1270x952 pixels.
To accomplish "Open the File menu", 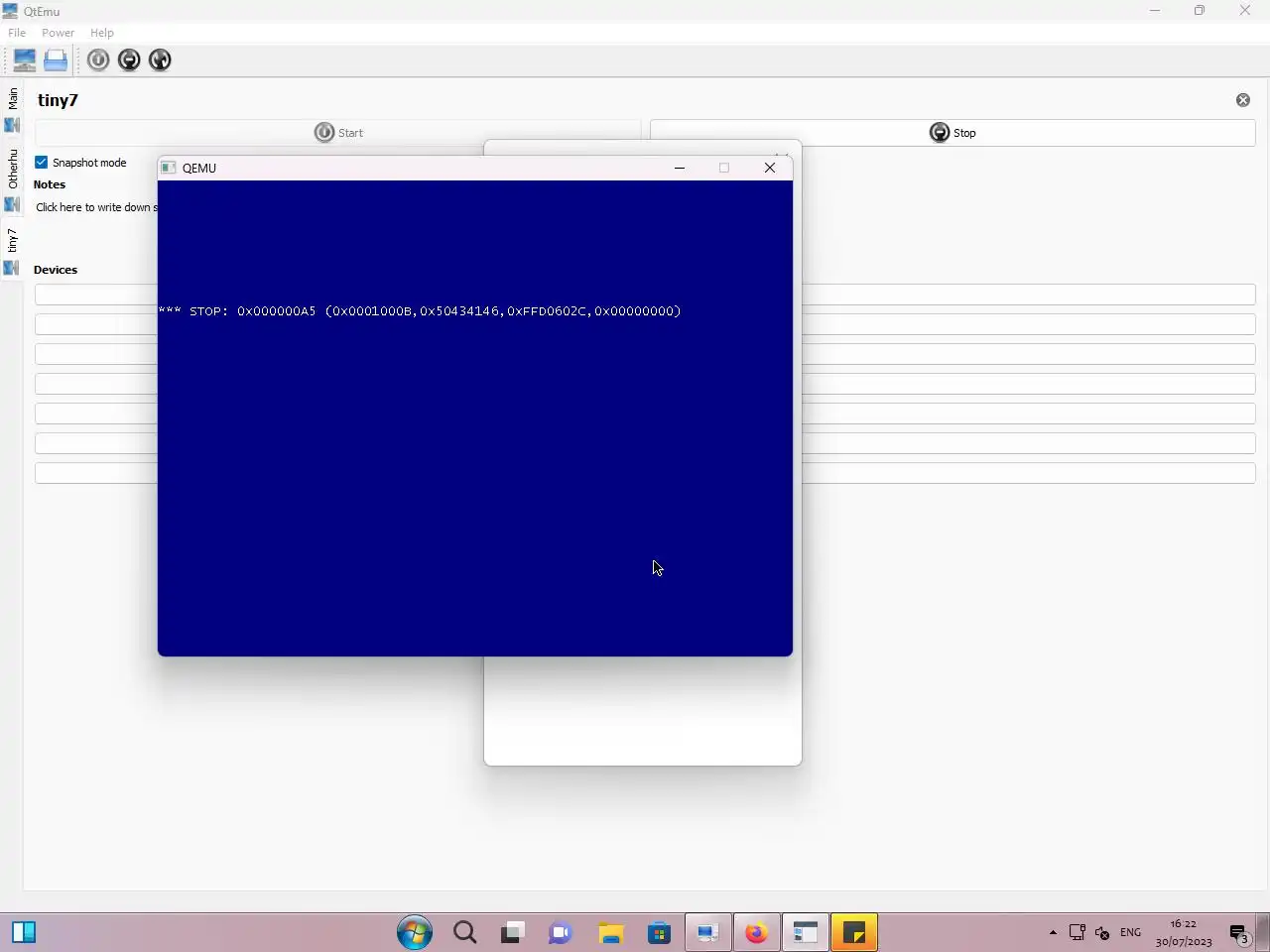I will pyautogui.click(x=17, y=33).
